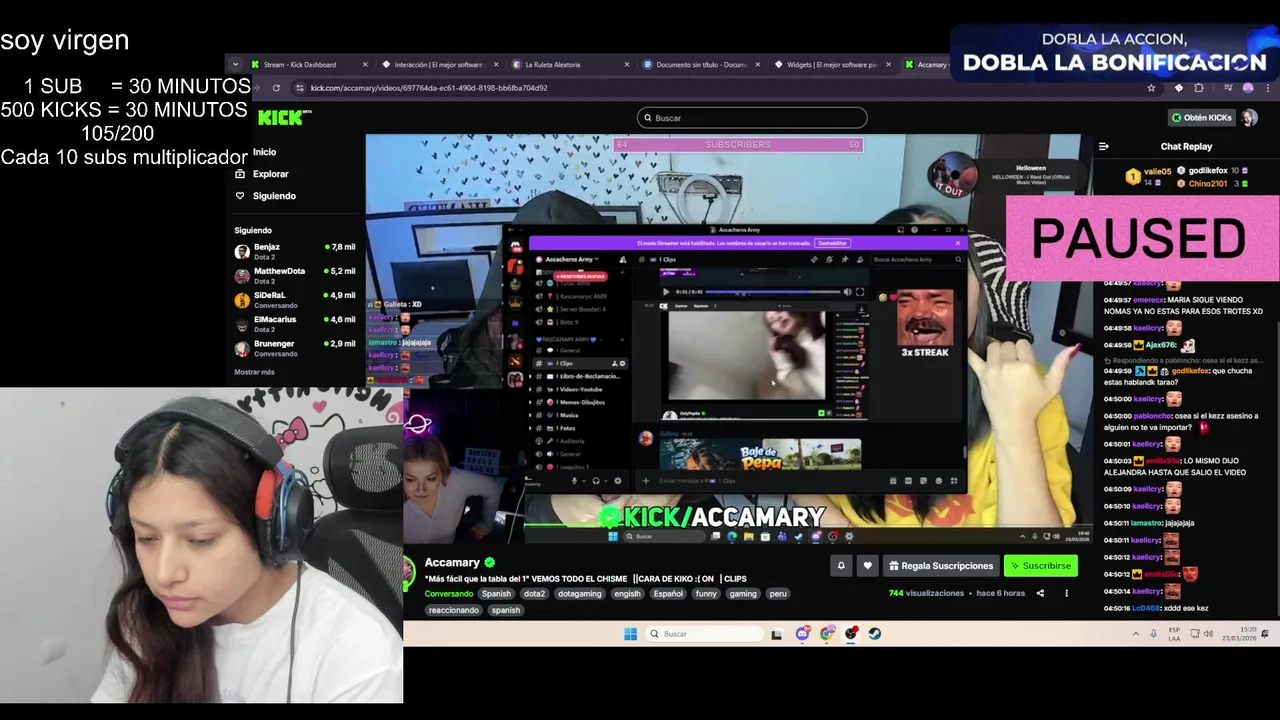Click the browser address bar URL
The image size is (1280, 720).
429,88
